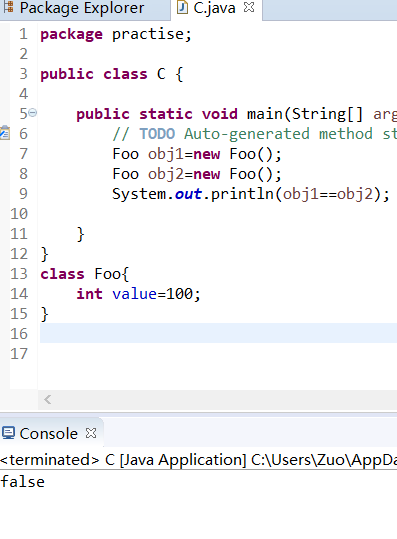The width and height of the screenshot is (397, 539).
Task: Click the Console monitor icon
Action: (x=8, y=433)
